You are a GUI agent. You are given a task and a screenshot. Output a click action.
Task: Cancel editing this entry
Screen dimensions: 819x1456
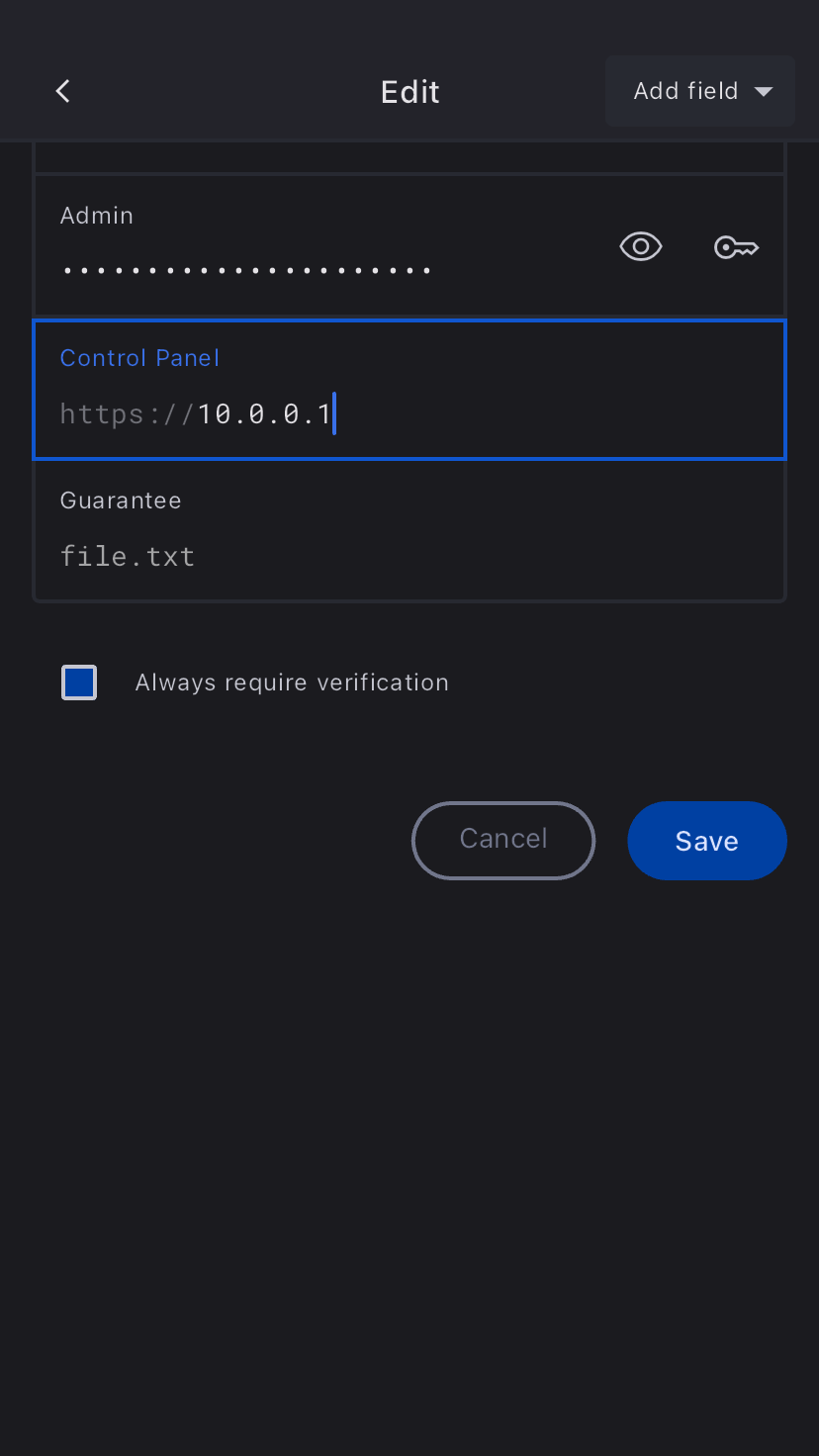click(x=503, y=840)
